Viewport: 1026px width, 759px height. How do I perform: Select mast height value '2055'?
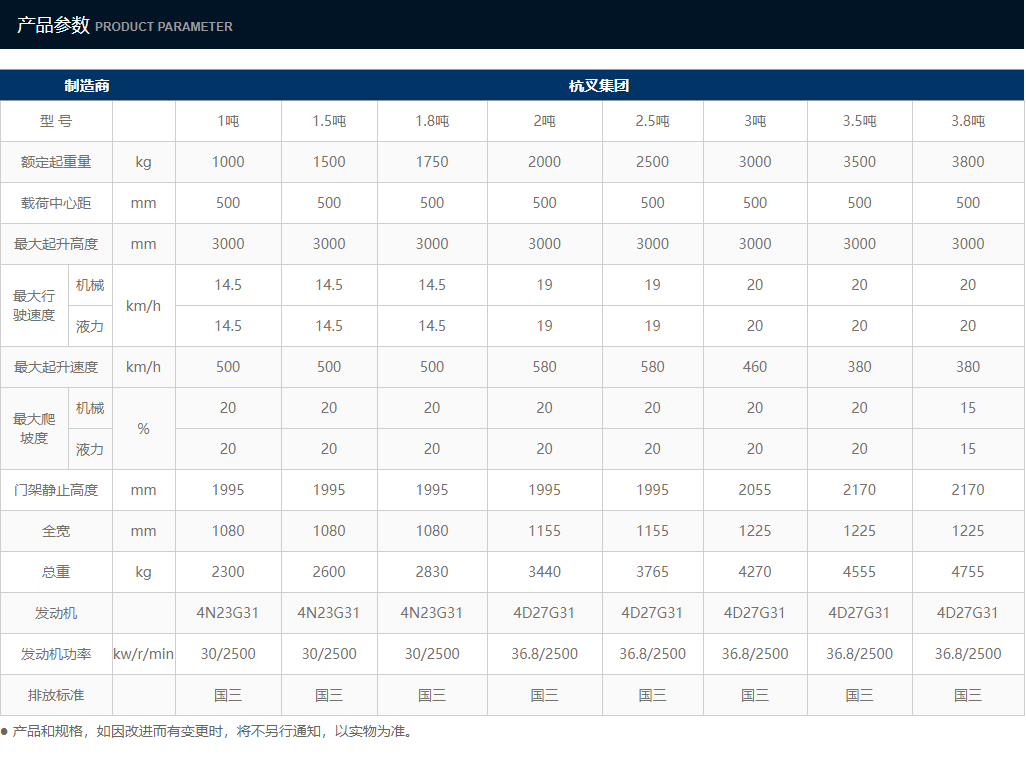(755, 490)
